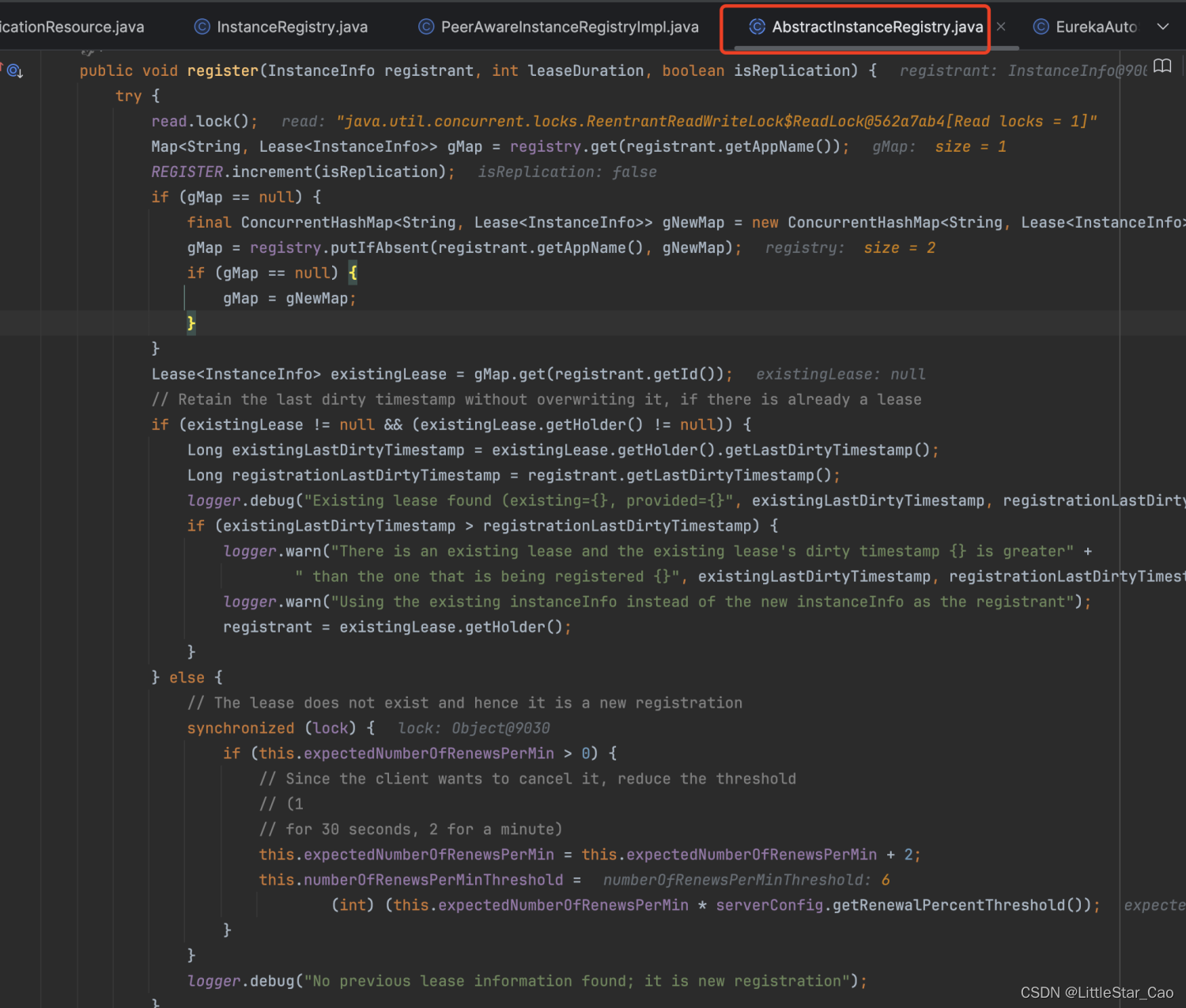Screen dimensions: 1186x1008
Task: Click the logger.warn 'There is an existing lease' line
Action: click(657, 552)
